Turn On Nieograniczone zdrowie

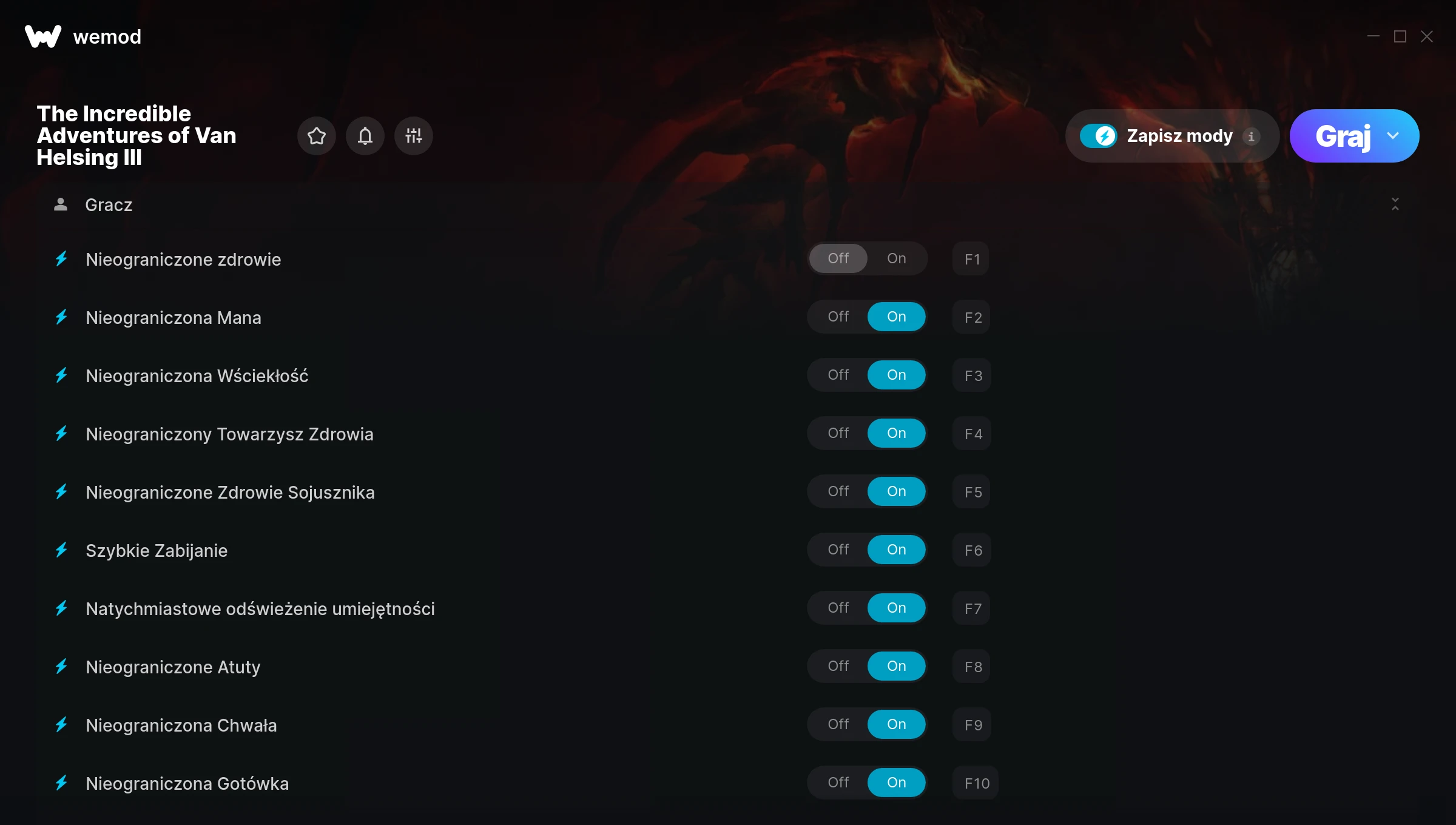click(x=897, y=258)
